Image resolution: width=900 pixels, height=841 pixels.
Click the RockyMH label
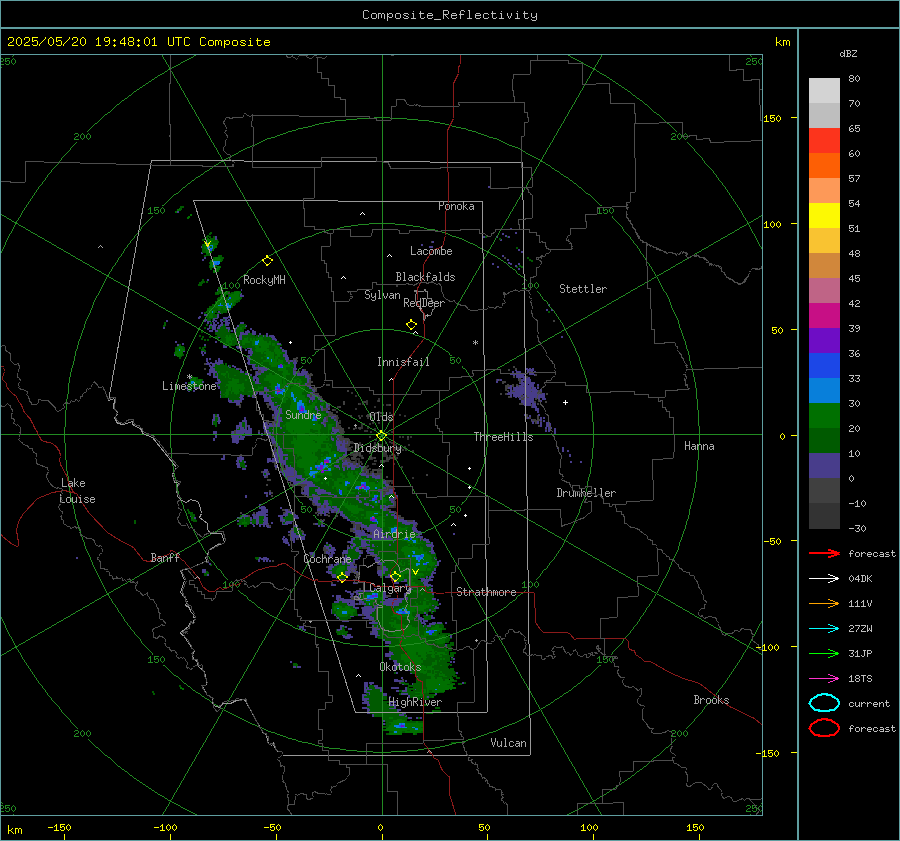click(264, 280)
